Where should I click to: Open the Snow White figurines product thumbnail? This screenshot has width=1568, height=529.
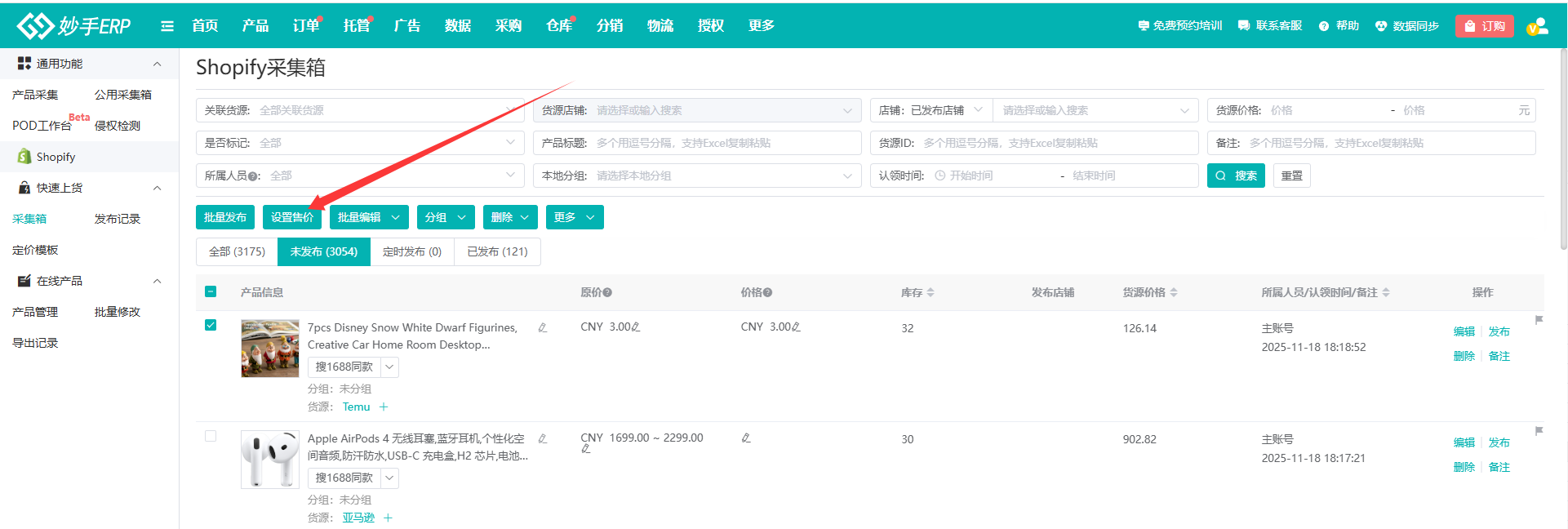[270, 349]
